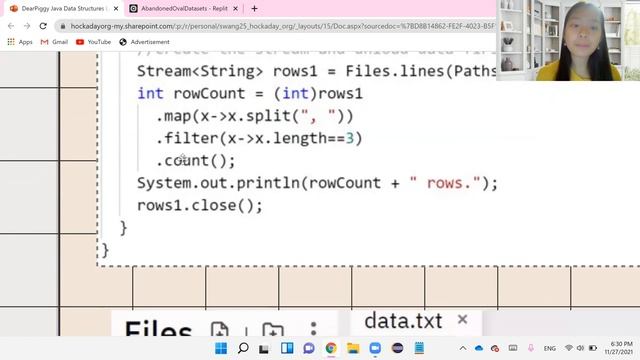Open the Apps bookmark shortcut

[20, 42]
